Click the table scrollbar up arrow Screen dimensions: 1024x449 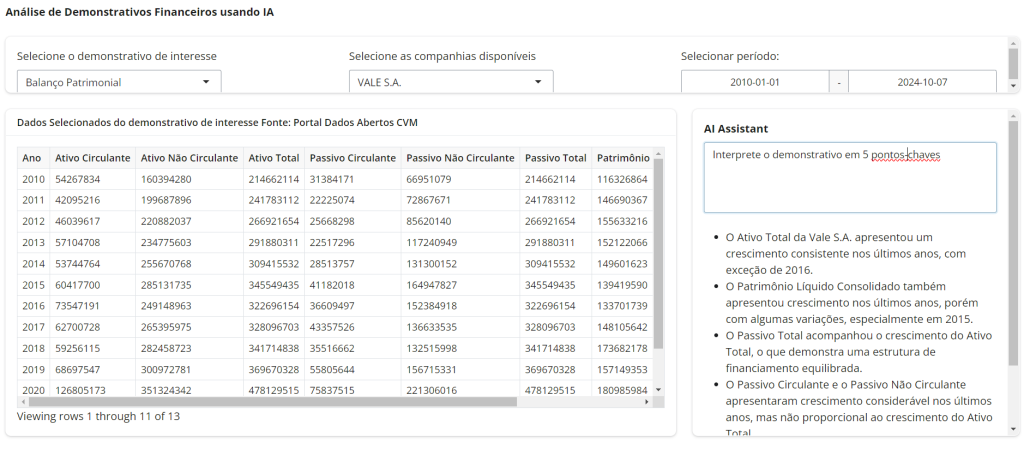pyautogui.click(x=658, y=153)
